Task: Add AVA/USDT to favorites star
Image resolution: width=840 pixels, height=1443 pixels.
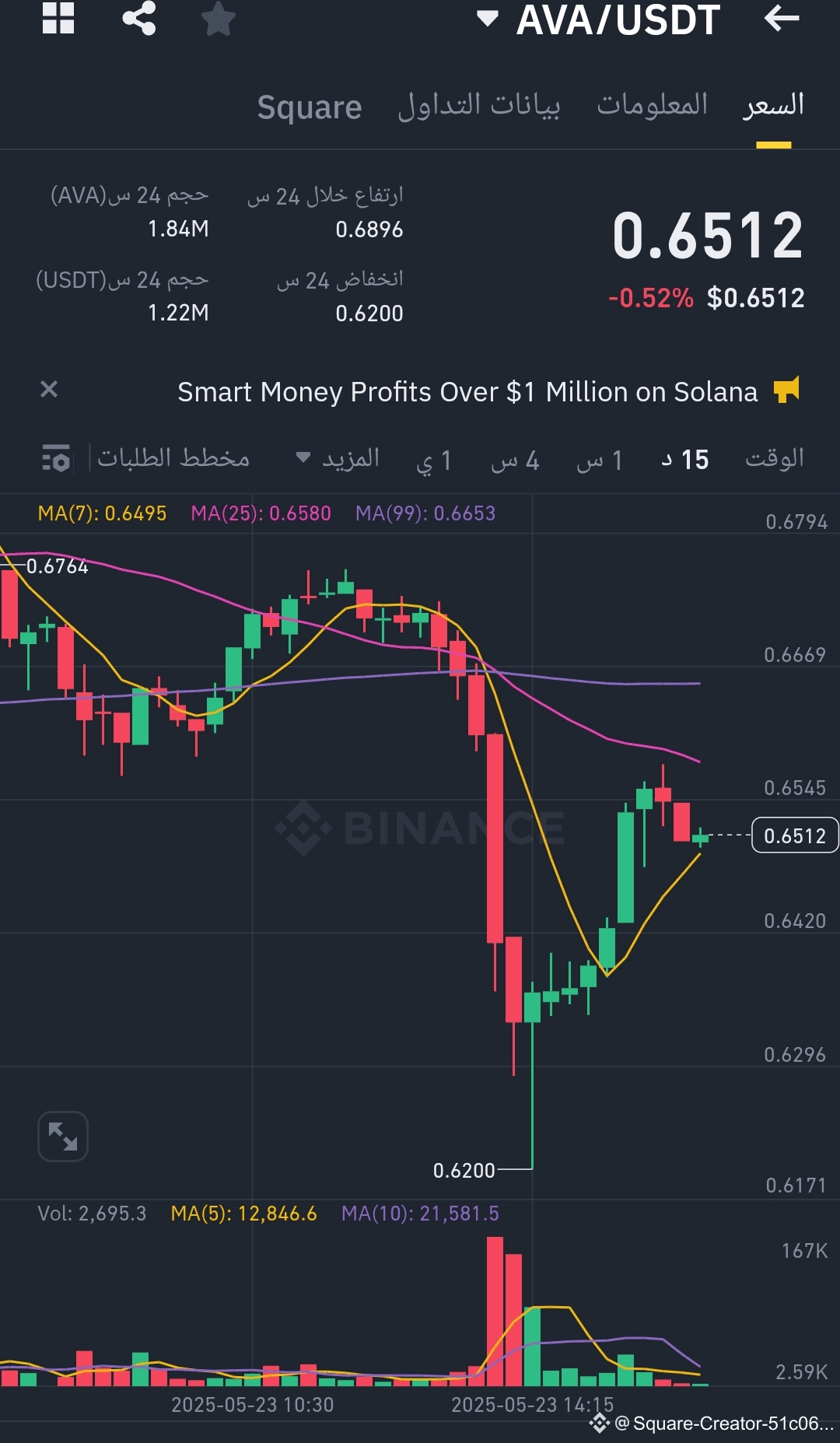Action: click(x=218, y=19)
